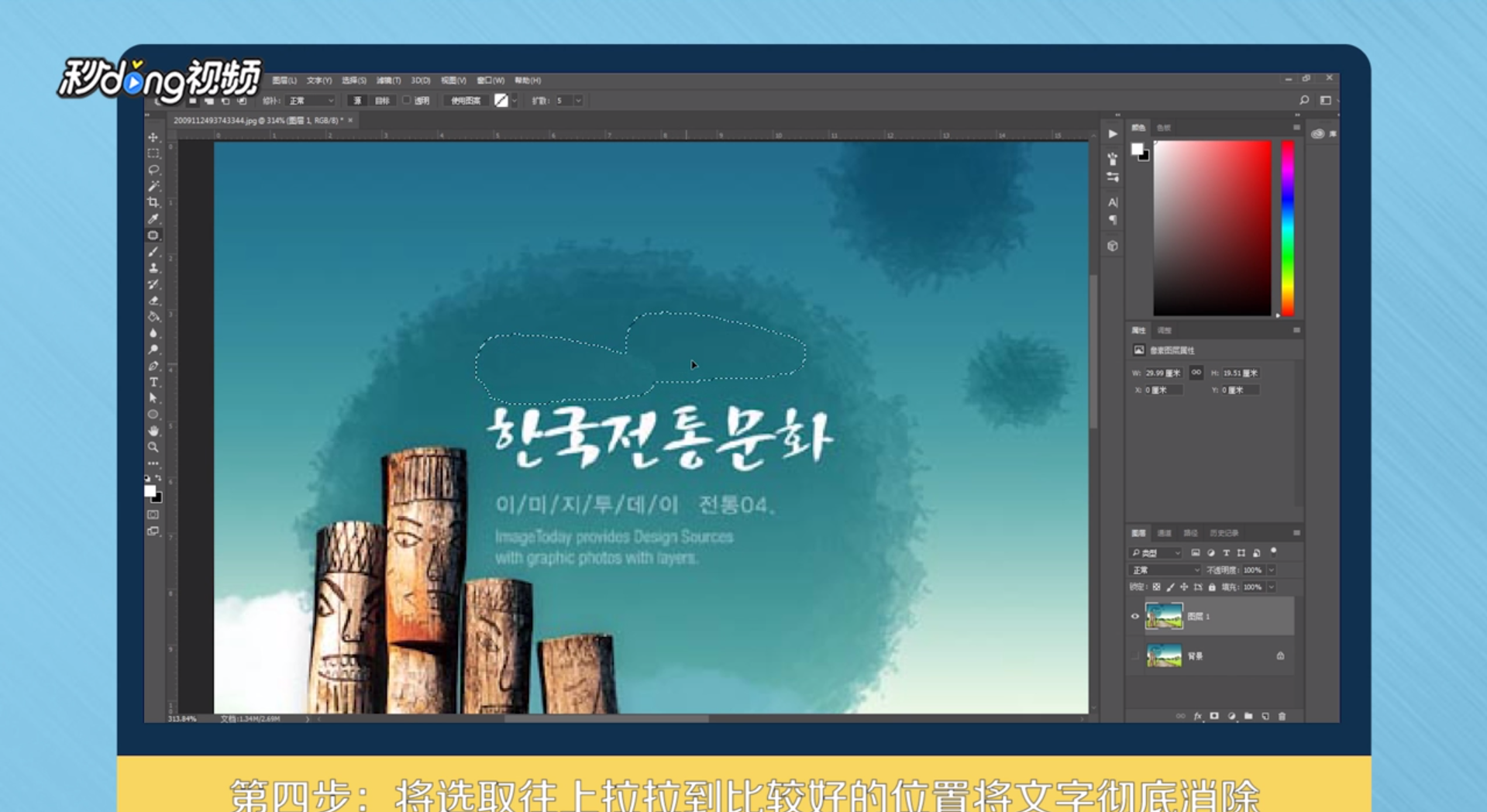
Task: Select the Magic Wand tool
Action: (153, 186)
